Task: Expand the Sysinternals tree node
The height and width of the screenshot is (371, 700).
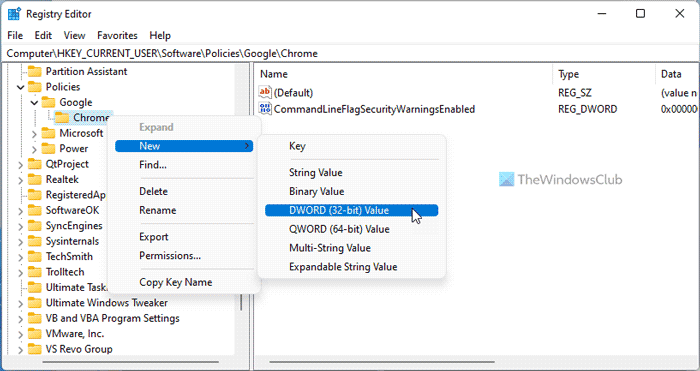Action: (x=21, y=241)
